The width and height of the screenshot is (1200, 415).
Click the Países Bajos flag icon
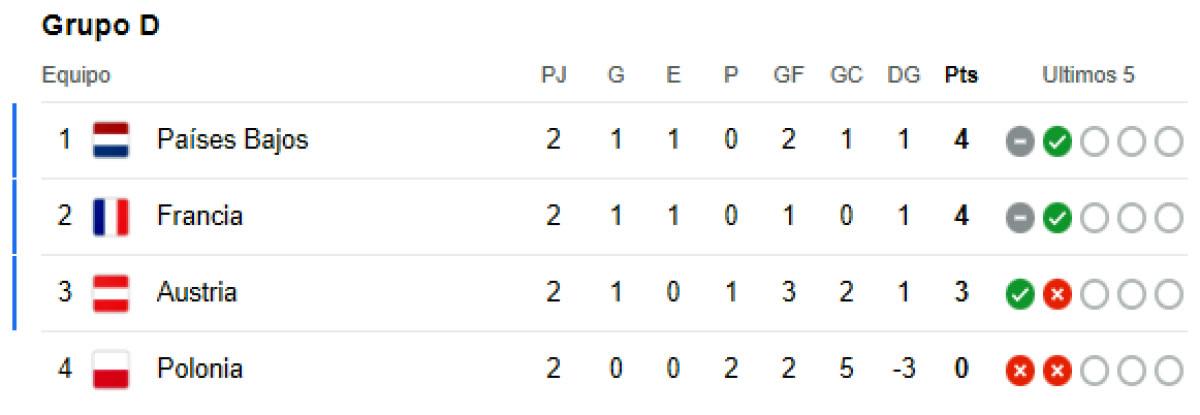tap(111, 140)
